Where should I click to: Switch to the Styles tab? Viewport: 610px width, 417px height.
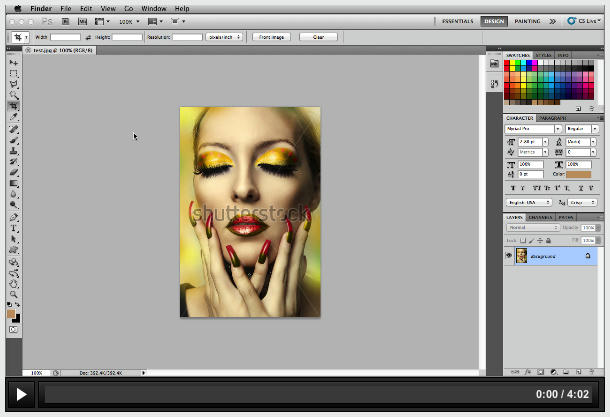coord(543,55)
